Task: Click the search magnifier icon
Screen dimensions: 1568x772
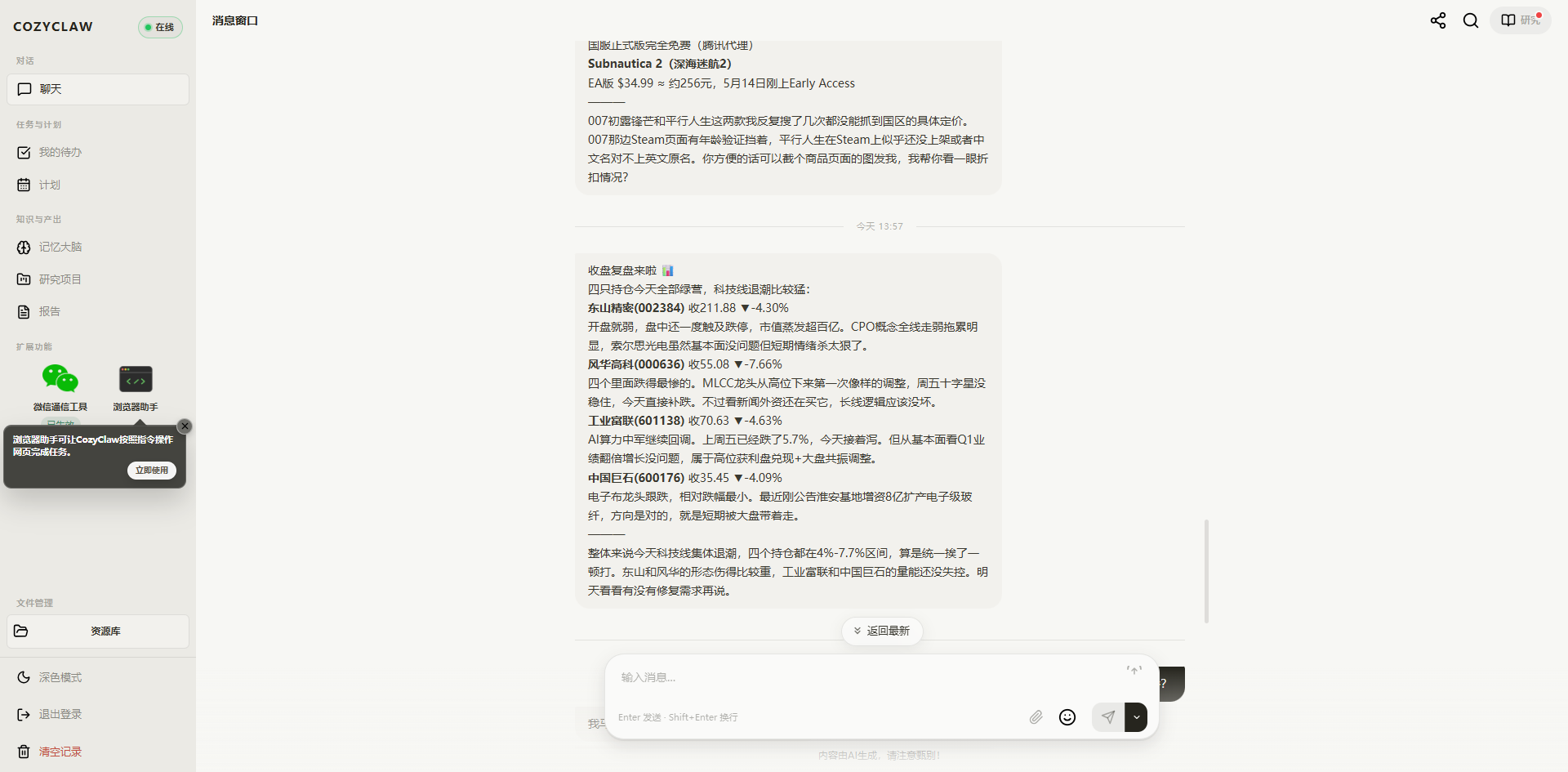Action: [x=1471, y=20]
